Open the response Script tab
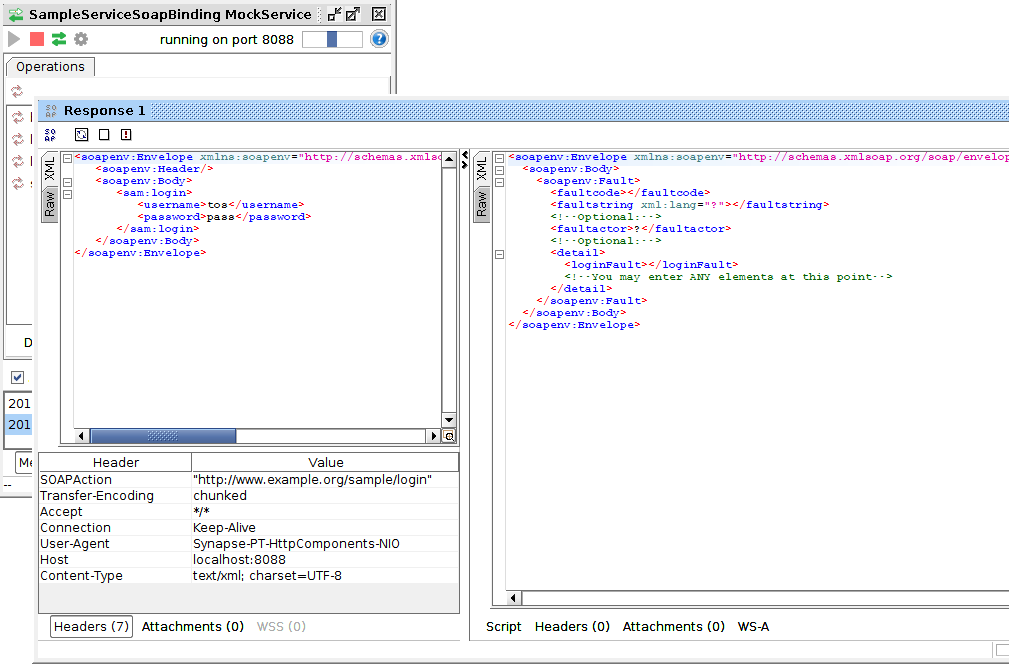The width and height of the screenshot is (1009, 664). pos(504,627)
